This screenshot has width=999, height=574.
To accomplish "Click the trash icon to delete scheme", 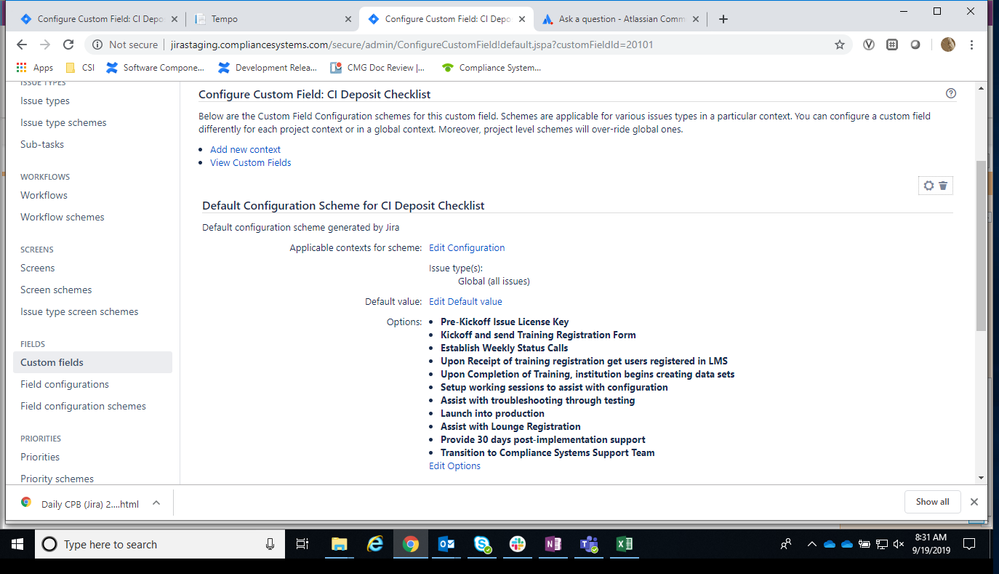I will point(943,185).
